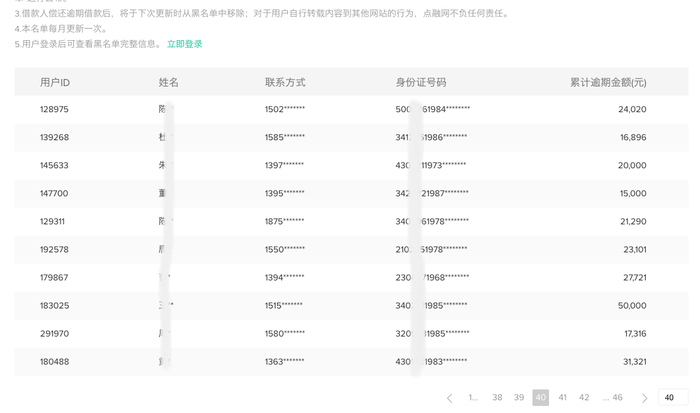Jump to page 39 in pagination
This screenshot has width=700, height=413.
pyautogui.click(x=518, y=397)
